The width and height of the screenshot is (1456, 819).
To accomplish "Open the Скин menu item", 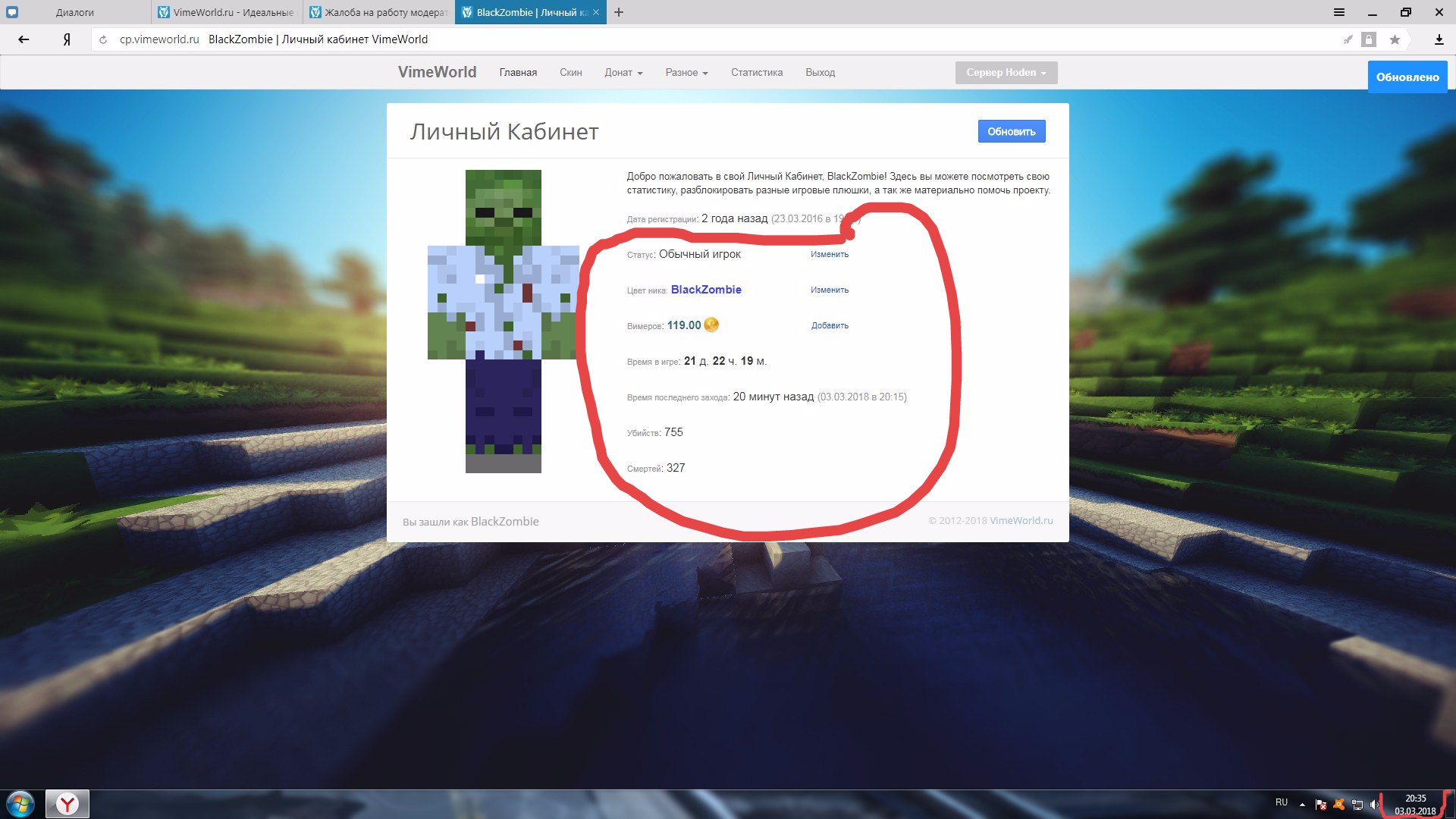I will [x=571, y=73].
